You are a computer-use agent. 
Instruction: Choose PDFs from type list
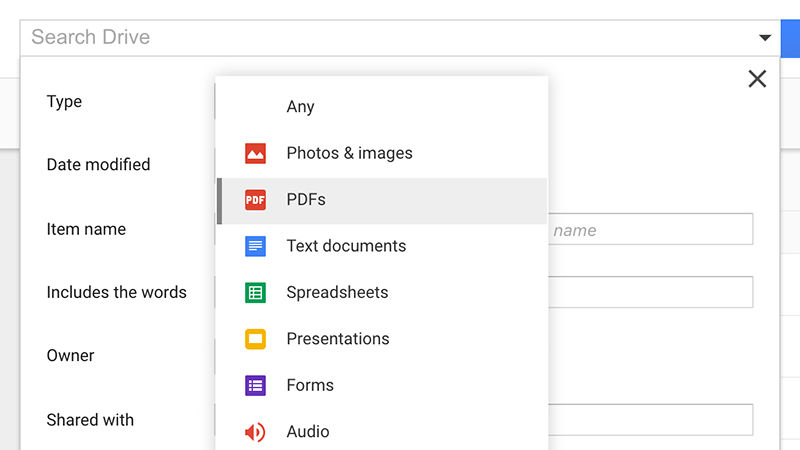306,200
